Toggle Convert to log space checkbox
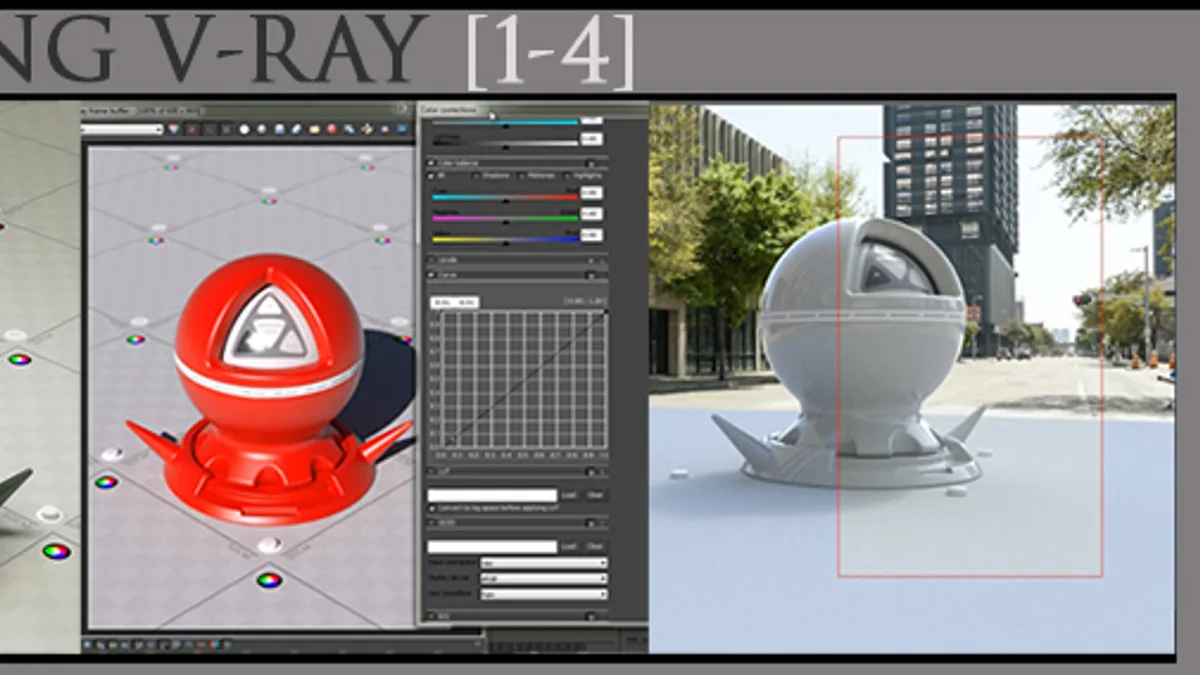 [432, 508]
